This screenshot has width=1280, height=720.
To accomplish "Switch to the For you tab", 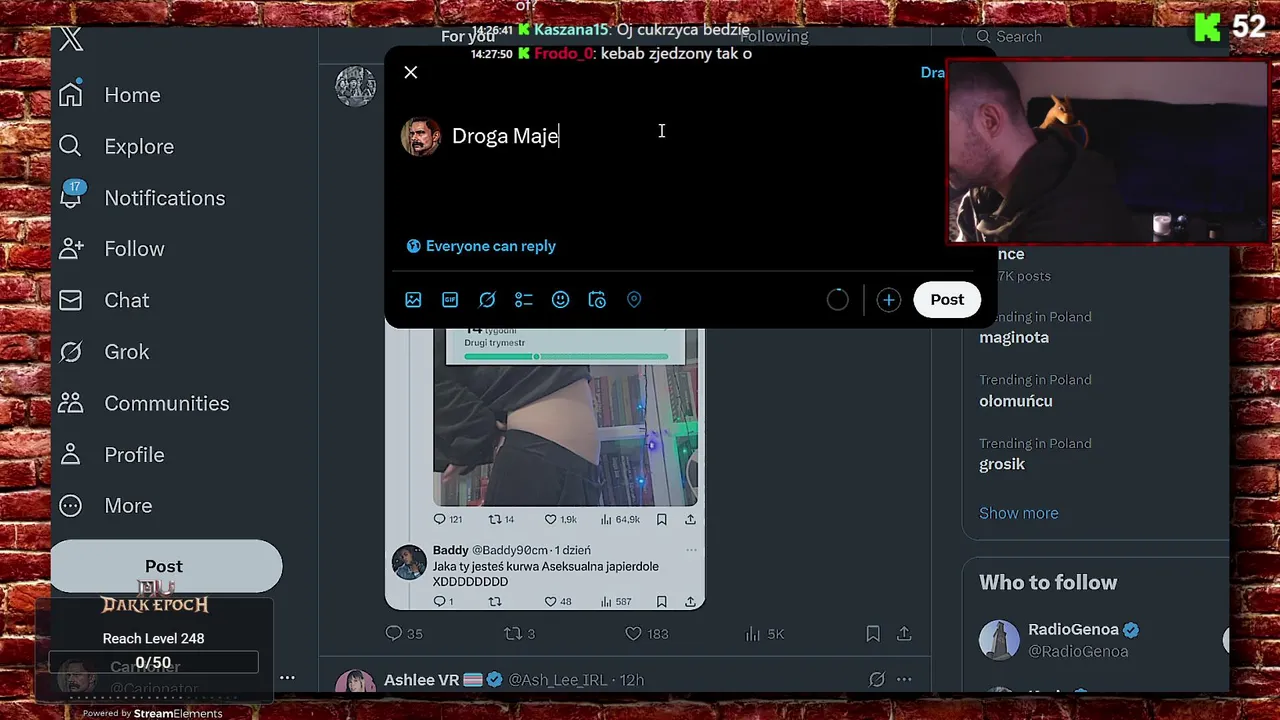I will [468, 36].
